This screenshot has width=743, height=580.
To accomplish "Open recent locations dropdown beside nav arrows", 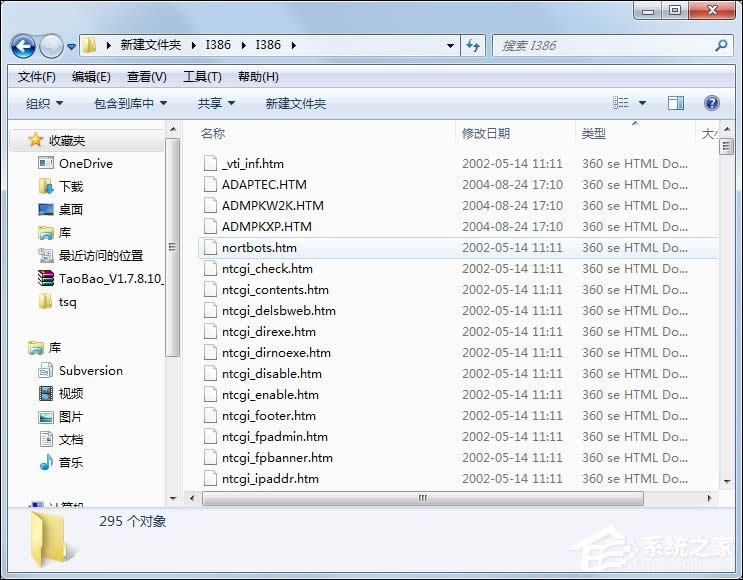I will 71,46.
